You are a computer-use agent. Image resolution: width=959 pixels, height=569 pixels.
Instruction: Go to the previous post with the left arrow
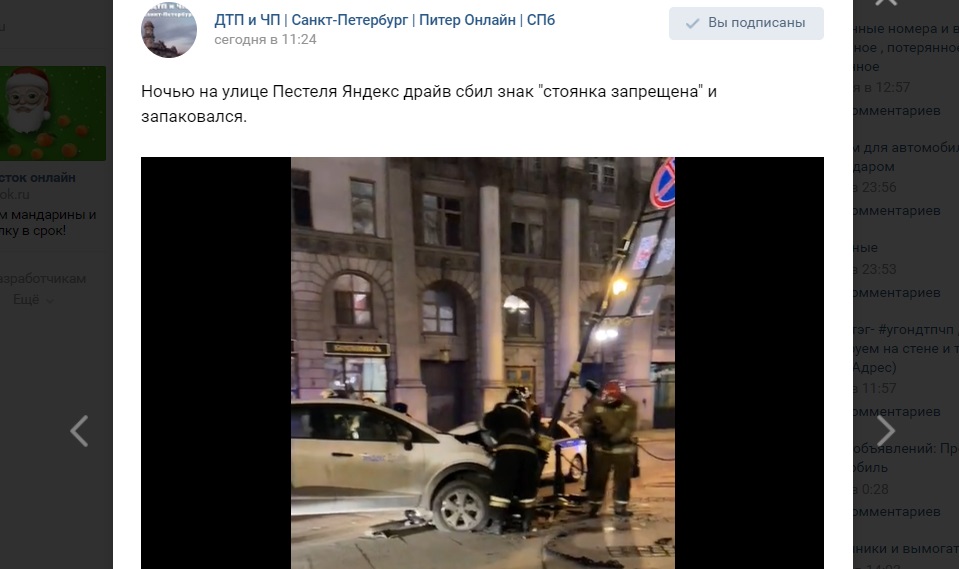[x=79, y=431]
